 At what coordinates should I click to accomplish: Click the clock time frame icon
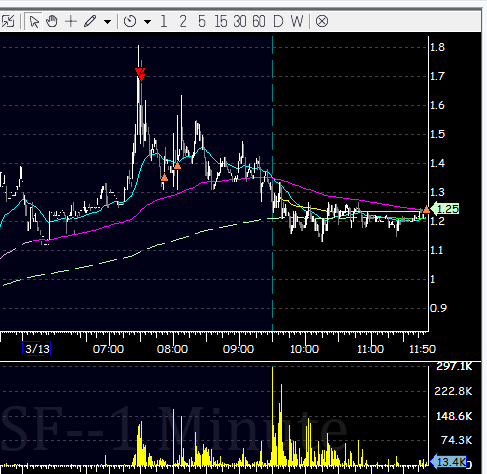click(x=130, y=22)
